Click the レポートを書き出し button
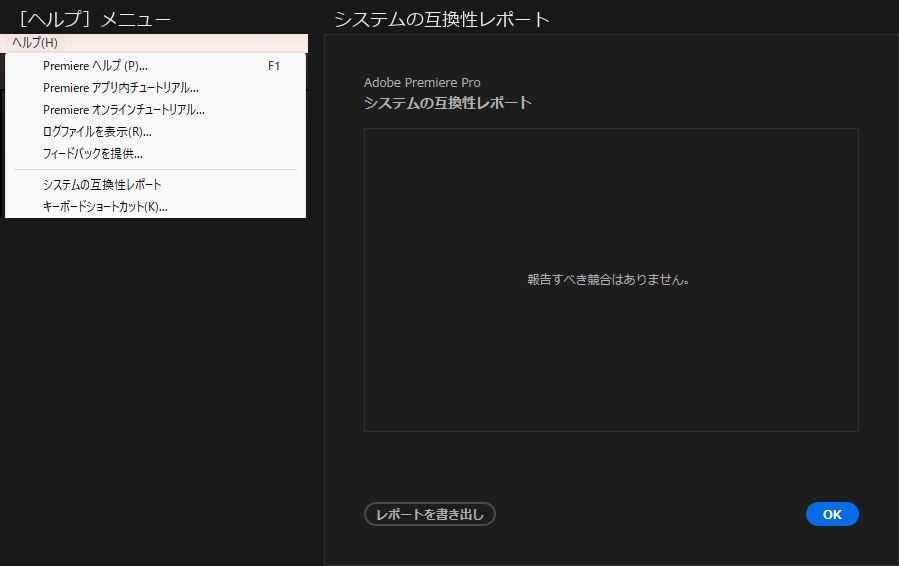The height and width of the screenshot is (566, 899). (x=429, y=514)
